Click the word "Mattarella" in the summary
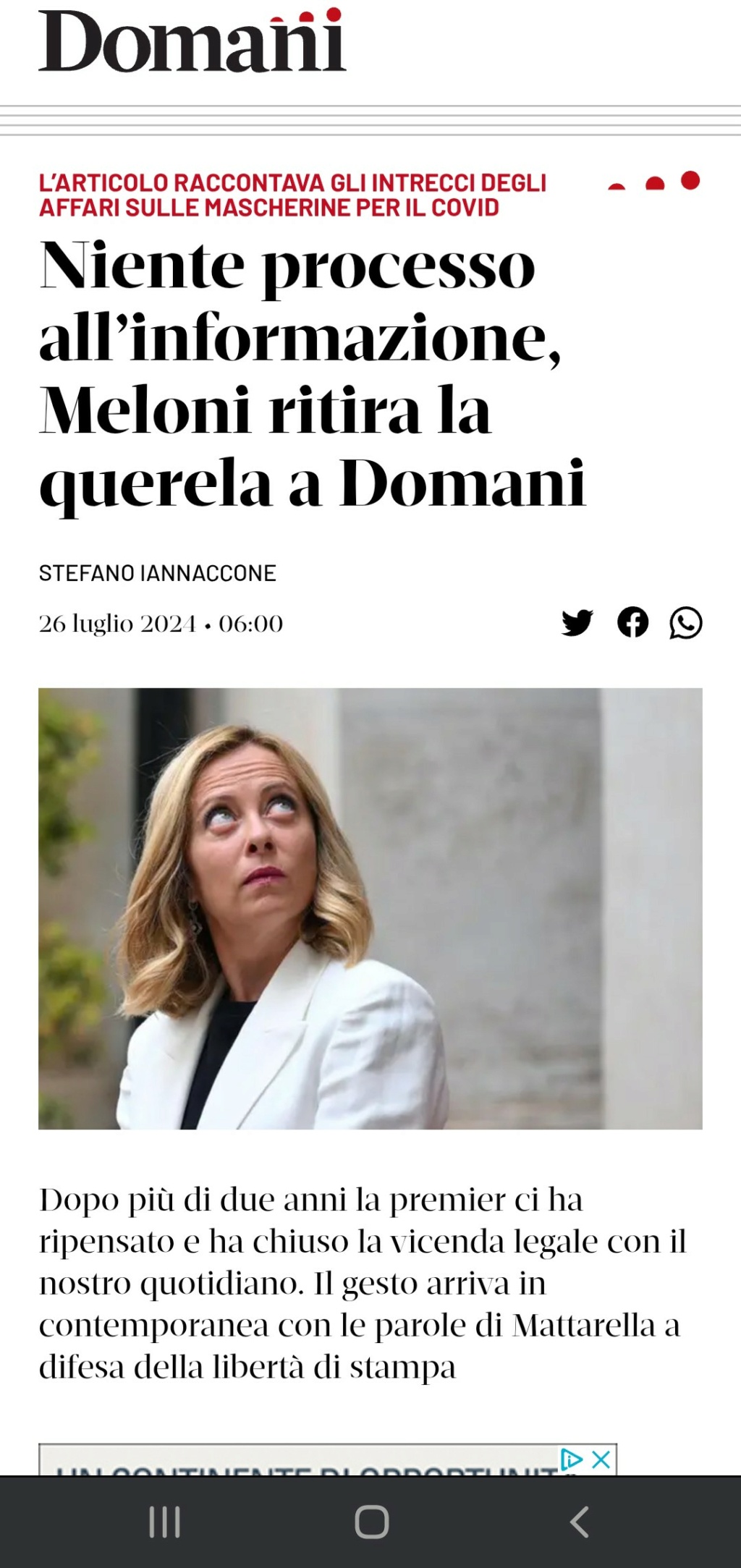741x1568 pixels. [584, 1326]
